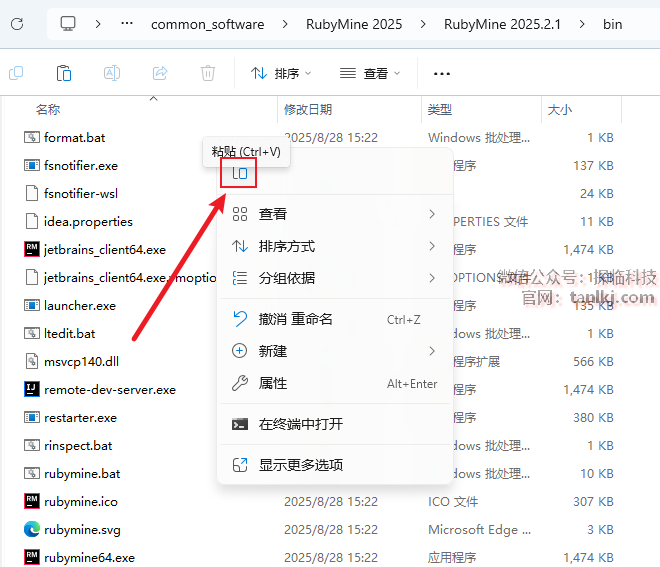Open the 排序 sort dropdown in toolbar
This screenshot has height=567, width=660.
point(281,73)
